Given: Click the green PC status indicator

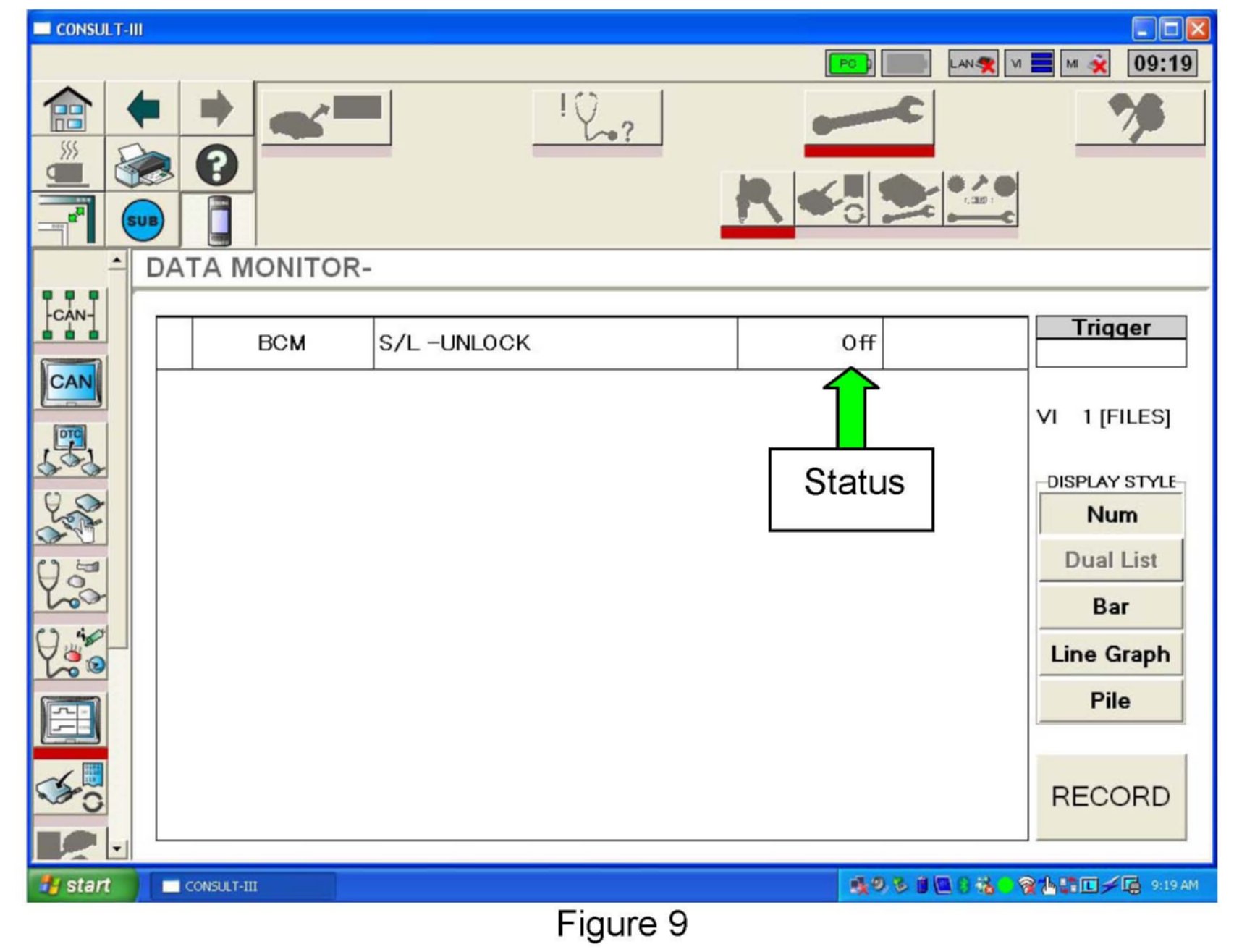Looking at the screenshot, I should click(850, 64).
